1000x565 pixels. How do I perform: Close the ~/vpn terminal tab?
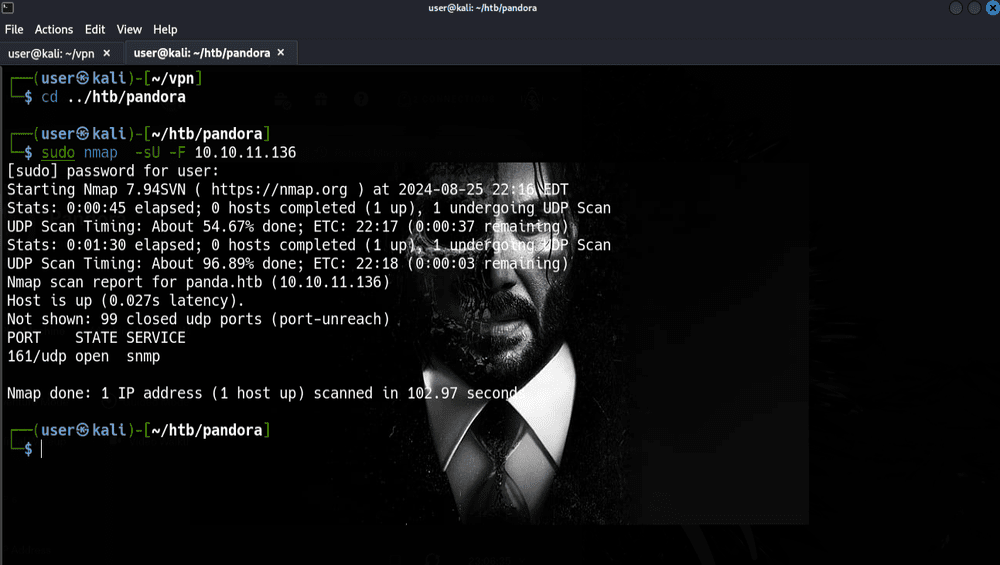tap(107, 54)
